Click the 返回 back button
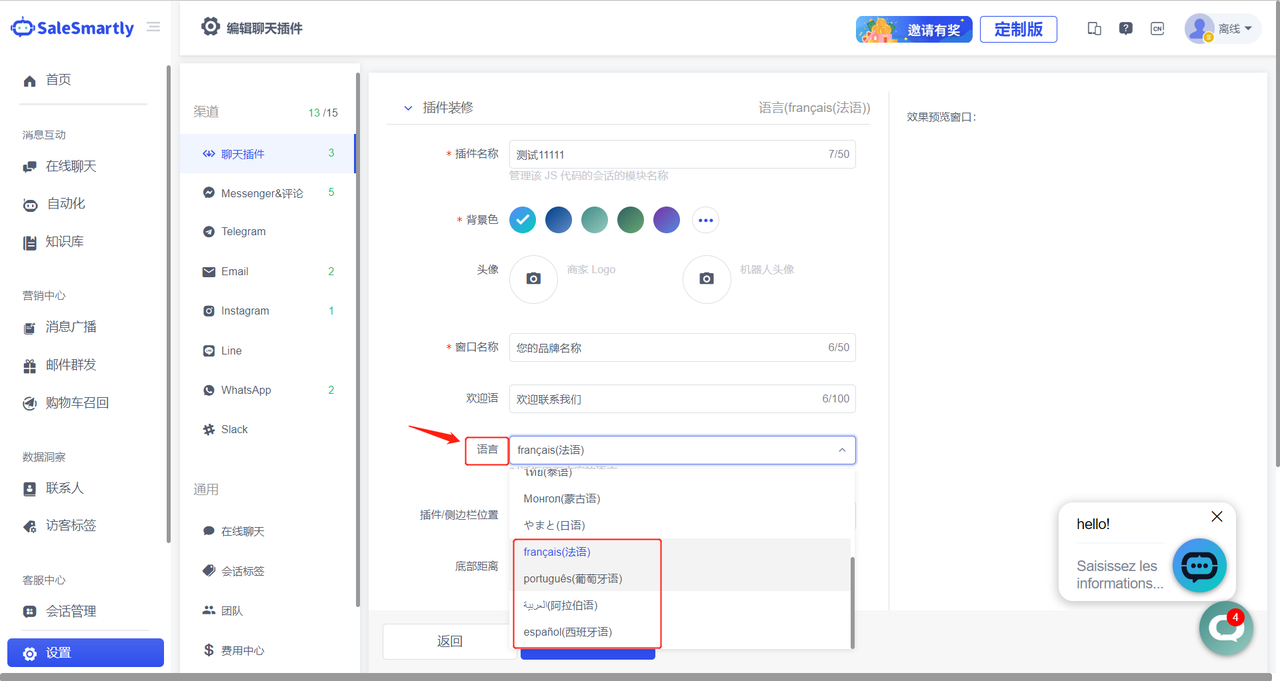 point(449,642)
